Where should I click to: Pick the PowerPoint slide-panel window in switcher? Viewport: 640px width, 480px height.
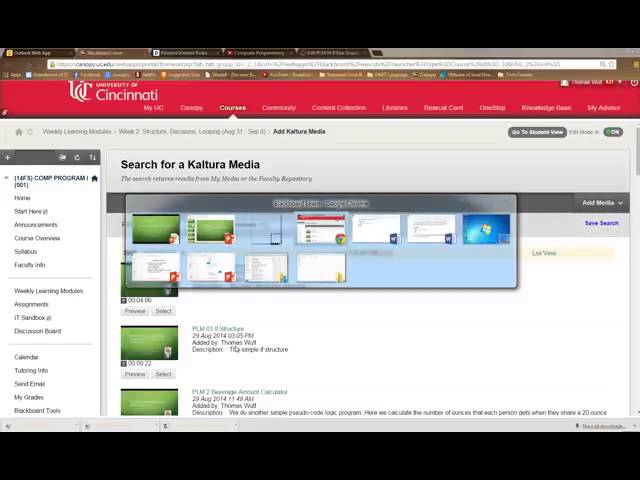[211, 229]
